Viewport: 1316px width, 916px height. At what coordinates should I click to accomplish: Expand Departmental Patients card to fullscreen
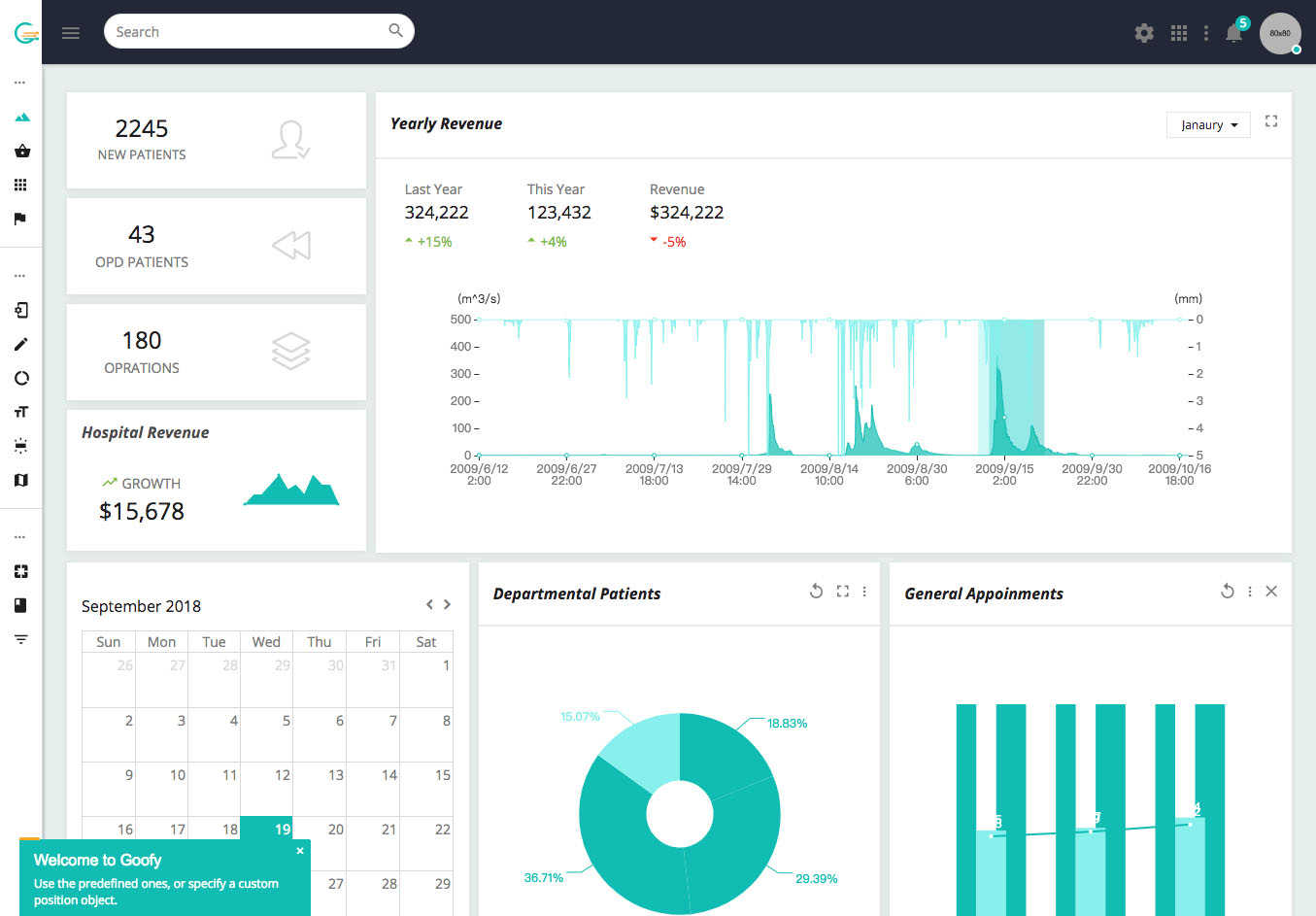(x=842, y=591)
